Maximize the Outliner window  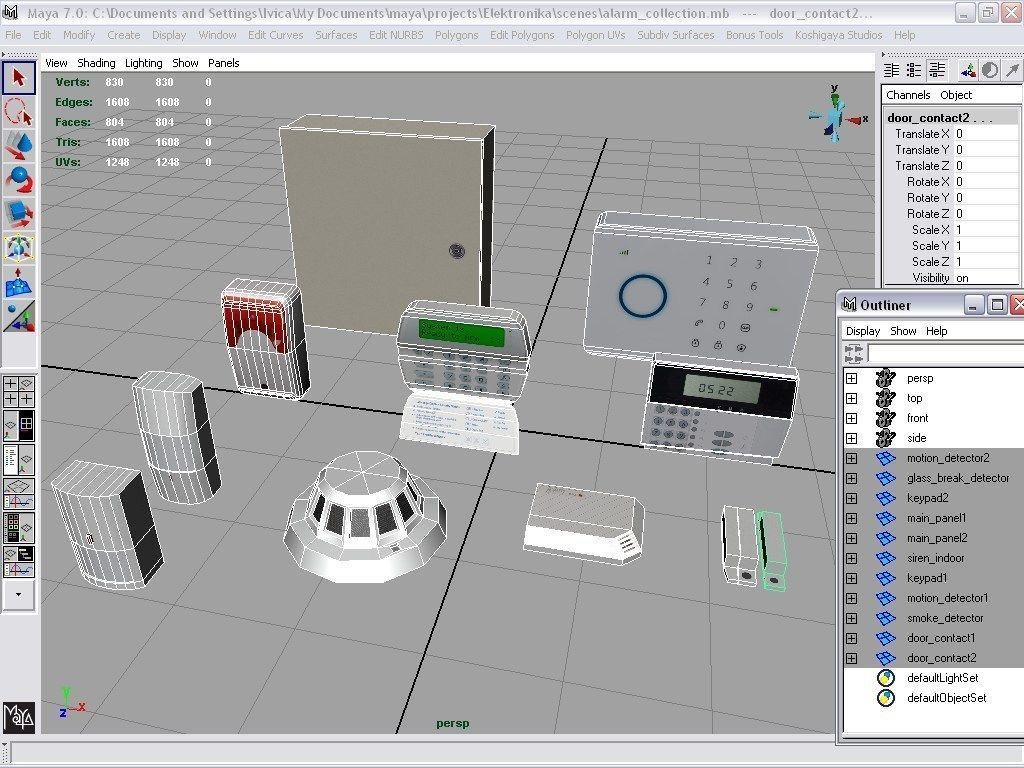(997, 304)
